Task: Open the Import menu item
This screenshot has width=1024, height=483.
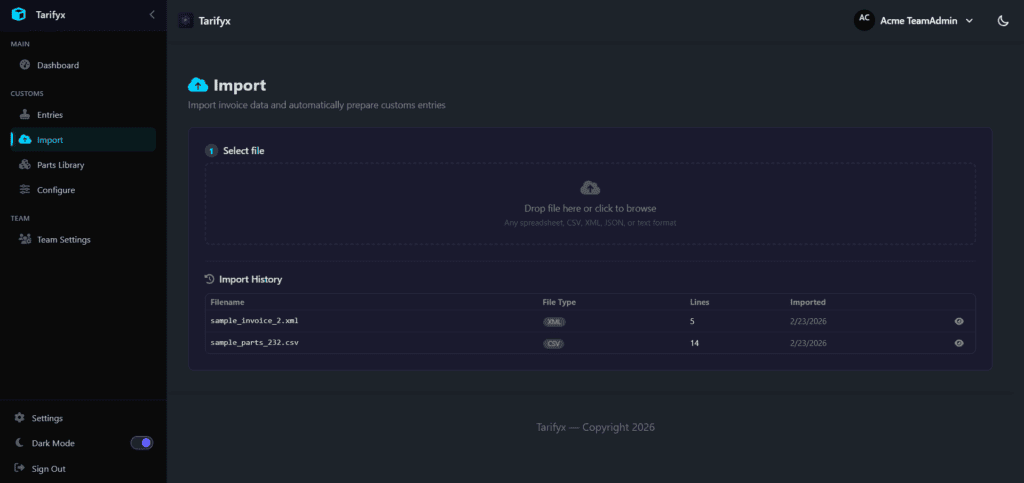Action: 50,140
